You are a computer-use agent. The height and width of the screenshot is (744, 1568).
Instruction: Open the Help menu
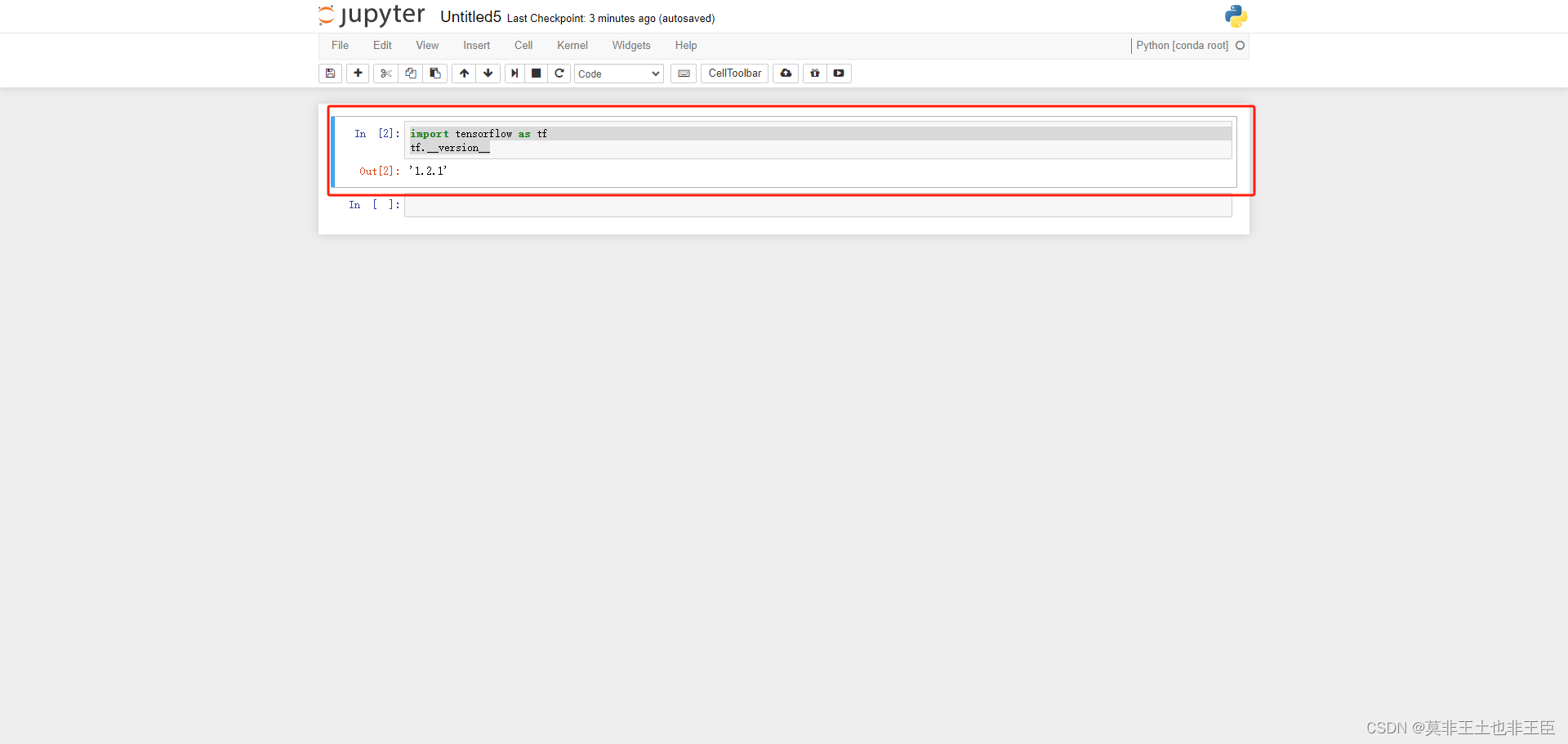point(686,46)
